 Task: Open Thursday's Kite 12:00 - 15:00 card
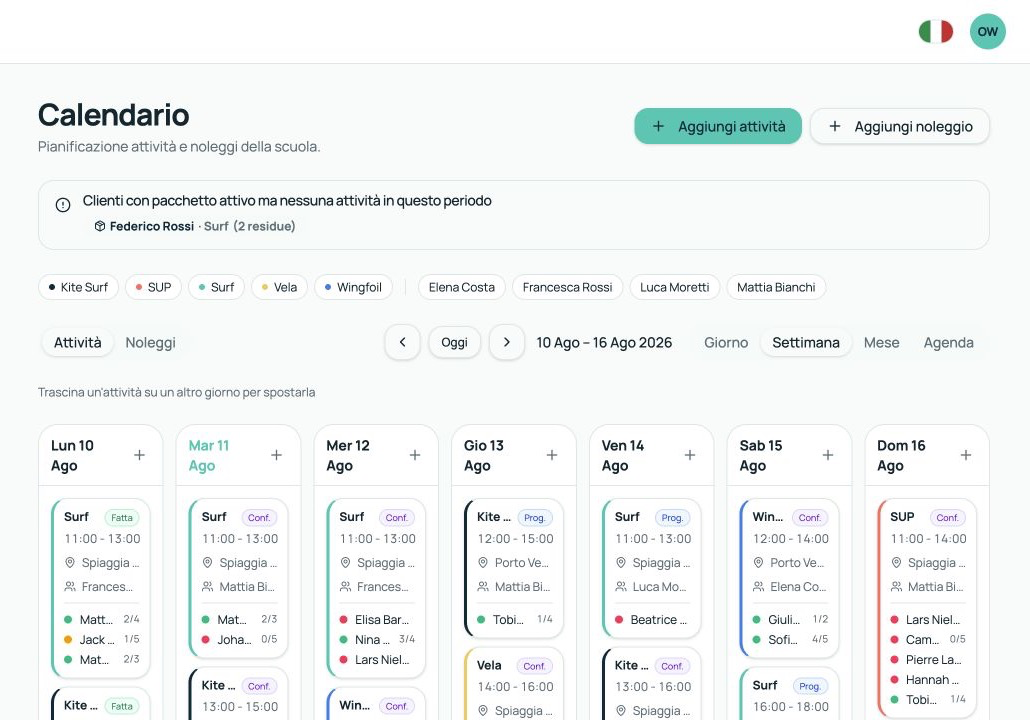514,568
